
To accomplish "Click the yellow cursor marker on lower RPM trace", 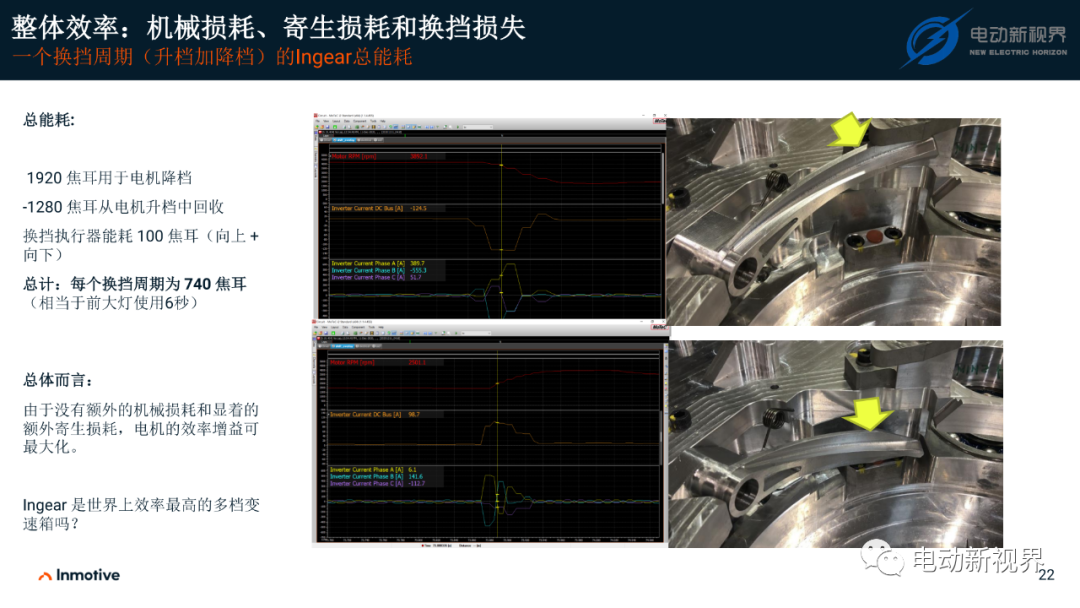I will [x=497, y=384].
